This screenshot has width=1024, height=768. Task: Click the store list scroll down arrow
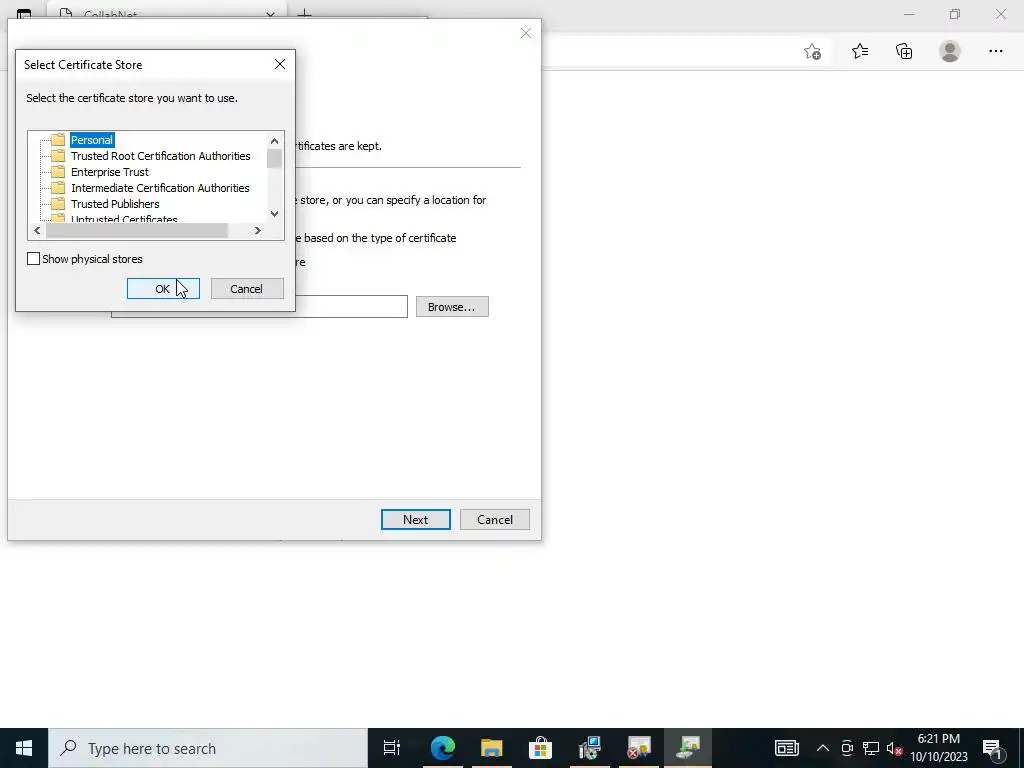(274, 214)
